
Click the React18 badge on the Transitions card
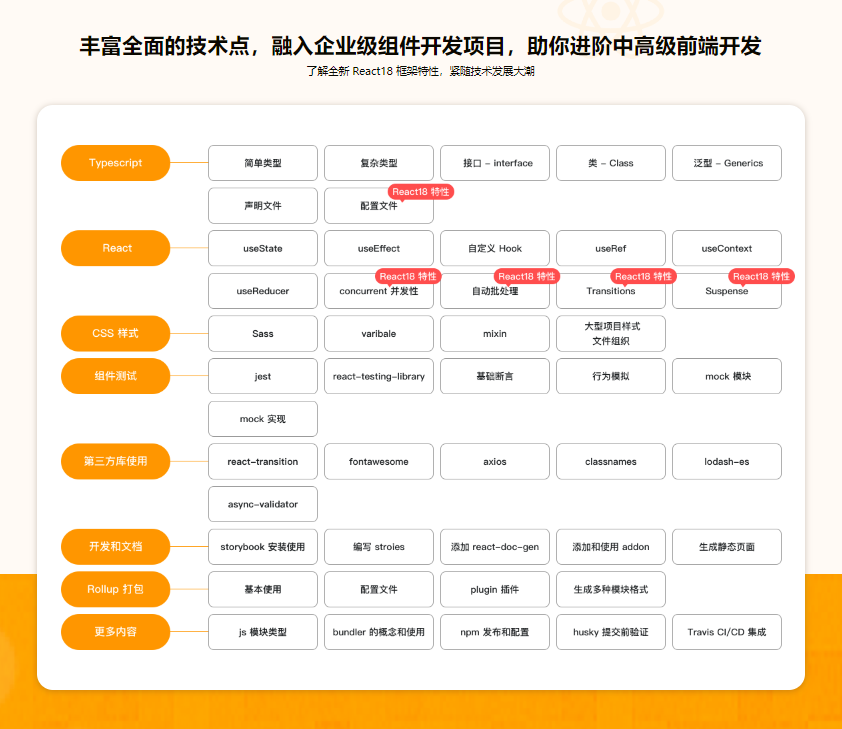pyautogui.click(x=641, y=277)
